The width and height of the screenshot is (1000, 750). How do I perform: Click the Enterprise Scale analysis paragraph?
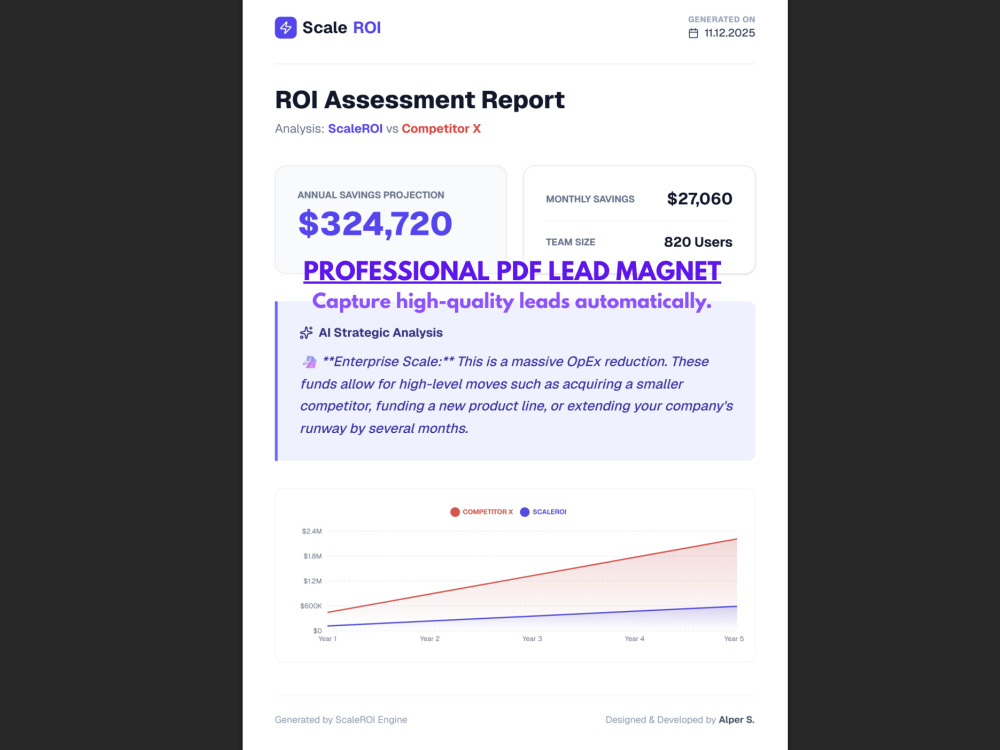(517, 395)
